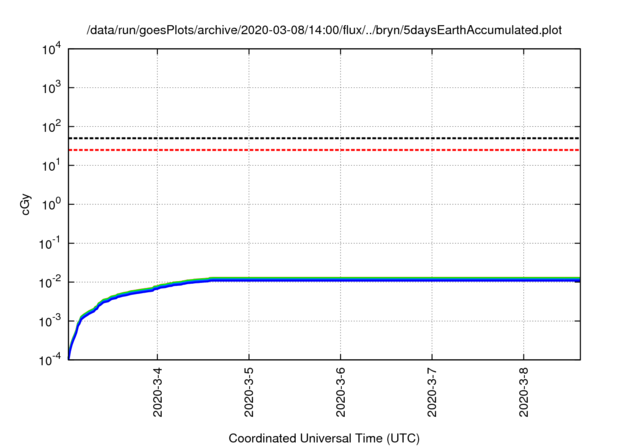Image resolution: width=640 pixels, height=448 pixels.
Task: Click the red dashed threshold line
Action: [324, 150]
